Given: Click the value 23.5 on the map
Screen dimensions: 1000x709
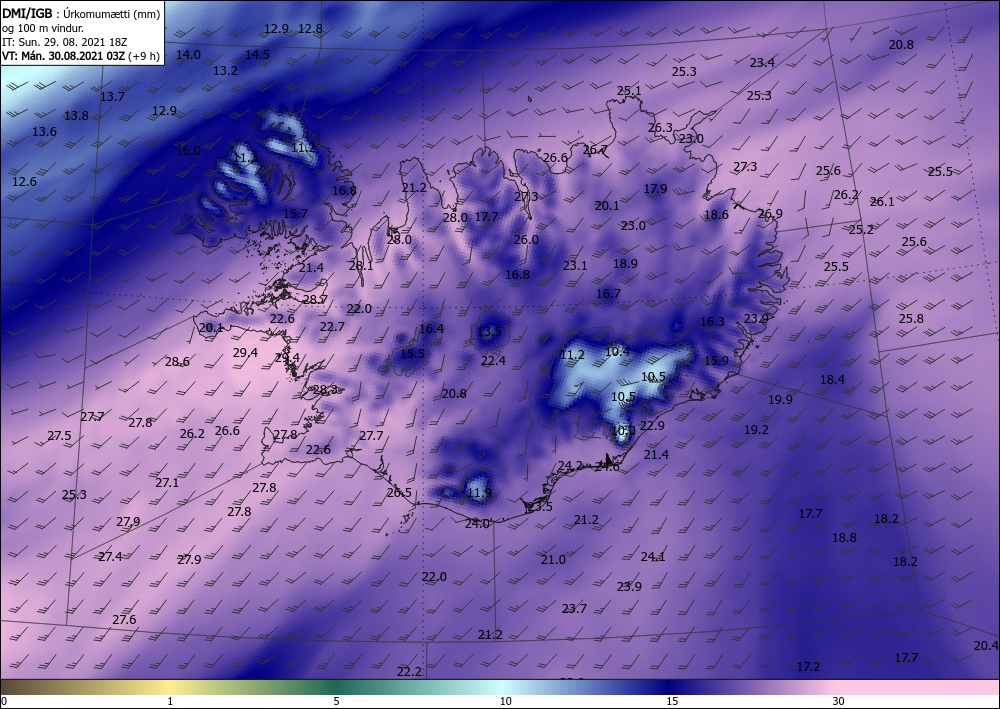Looking at the screenshot, I should 540,506.
